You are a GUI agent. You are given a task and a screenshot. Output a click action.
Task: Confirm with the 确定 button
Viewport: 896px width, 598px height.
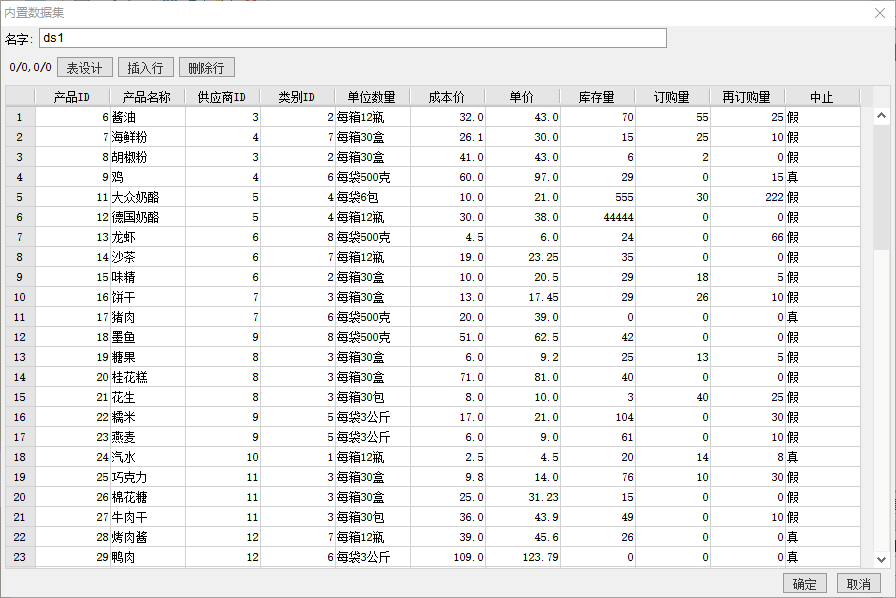(805, 584)
